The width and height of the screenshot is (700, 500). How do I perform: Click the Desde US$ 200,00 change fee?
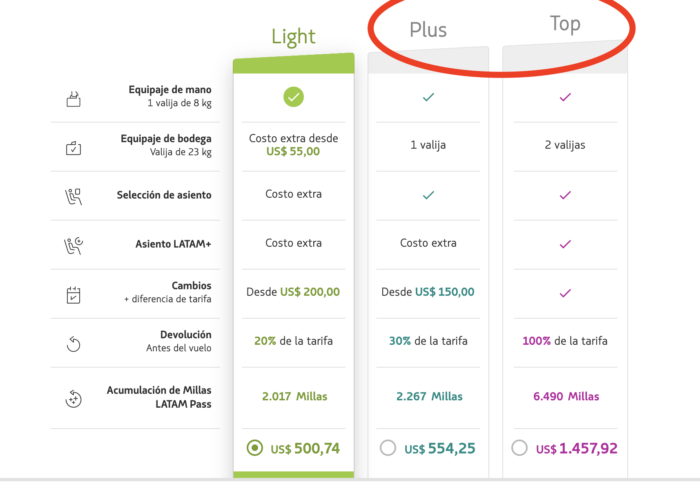293,292
